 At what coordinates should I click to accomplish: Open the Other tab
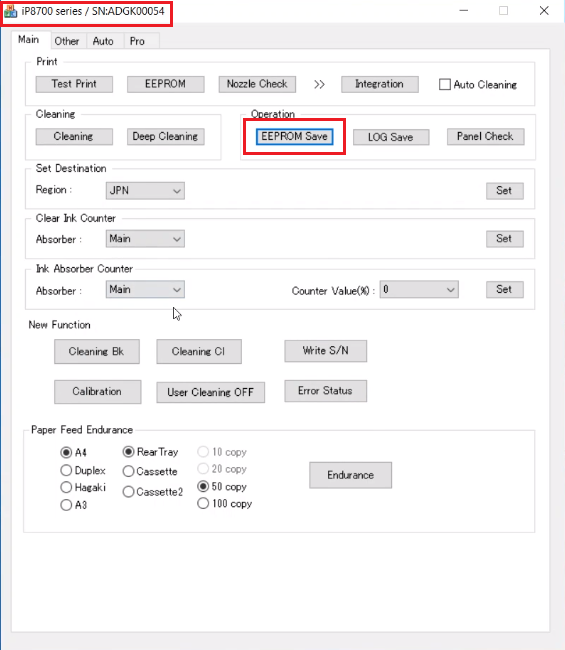pos(67,41)
